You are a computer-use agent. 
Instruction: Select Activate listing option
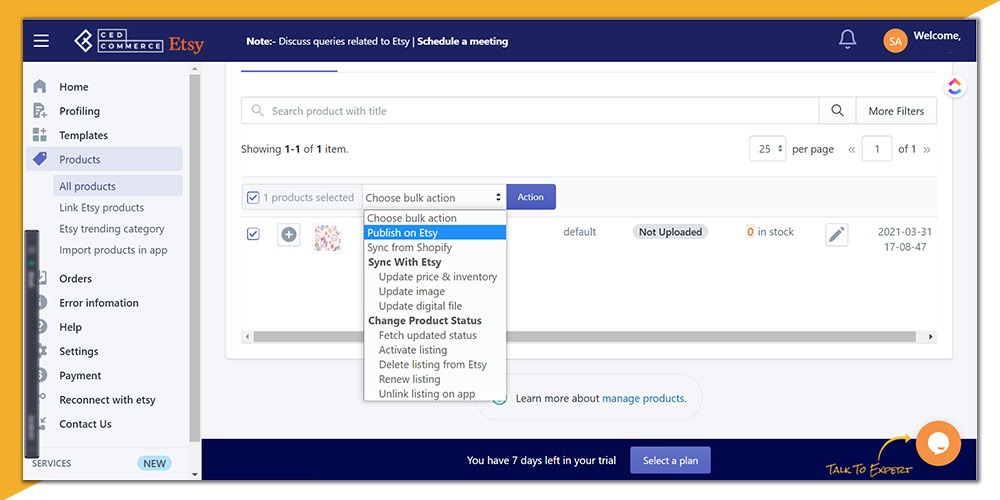click(435, 350)
